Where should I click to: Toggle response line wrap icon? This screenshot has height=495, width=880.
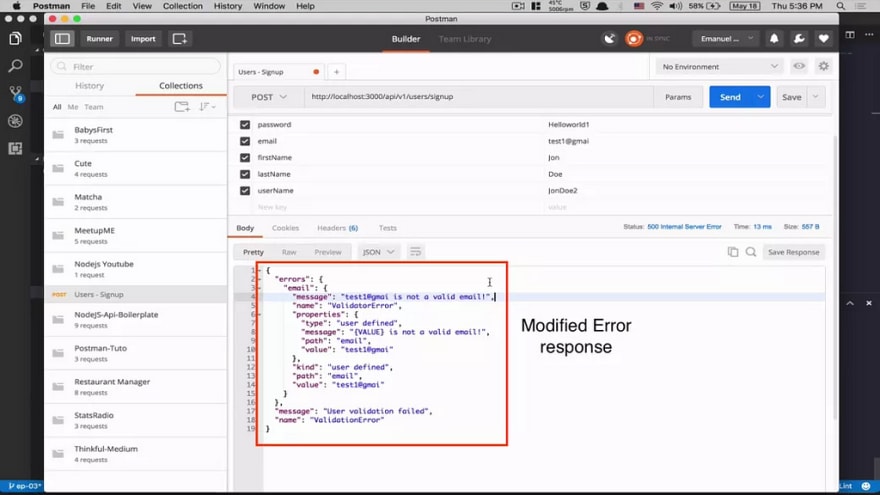415,252
